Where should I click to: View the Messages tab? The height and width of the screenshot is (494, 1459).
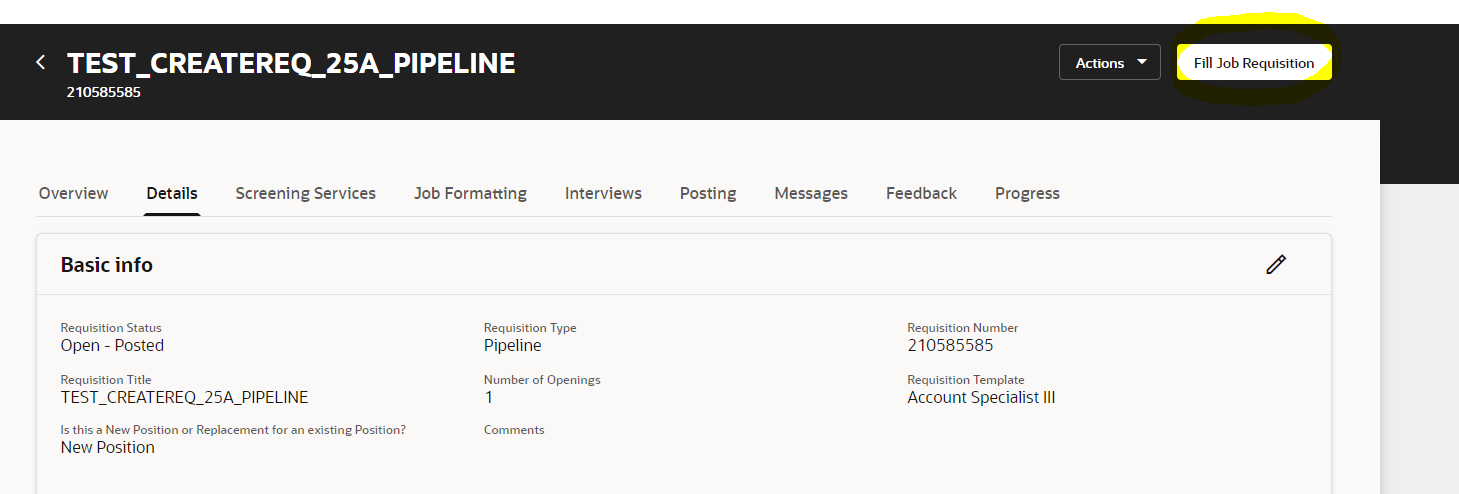tap(811, 193)
